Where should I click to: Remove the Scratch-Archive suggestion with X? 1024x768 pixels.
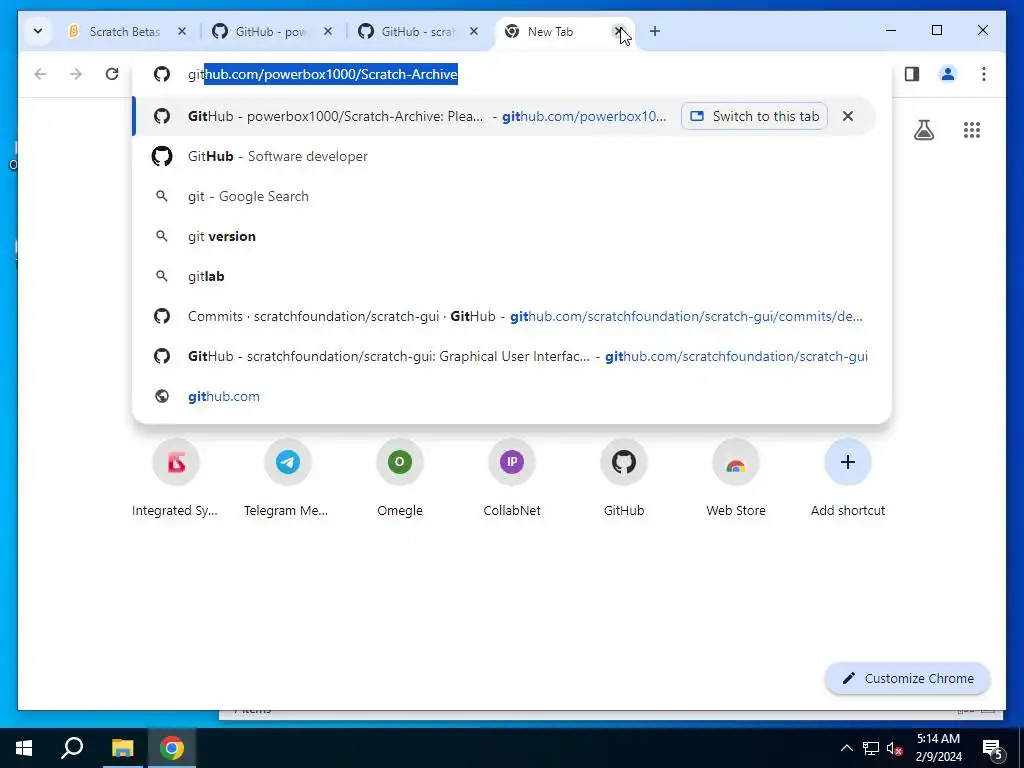(x=848, y=116)
